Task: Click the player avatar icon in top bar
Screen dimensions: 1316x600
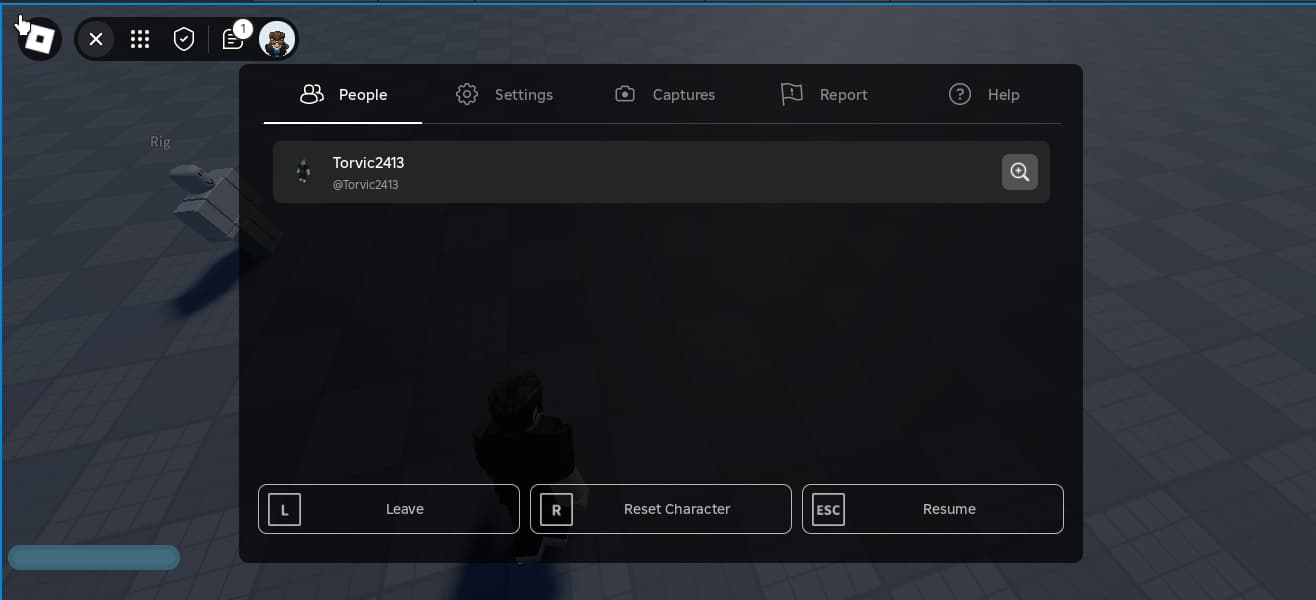Action: [x=277, y=39]
